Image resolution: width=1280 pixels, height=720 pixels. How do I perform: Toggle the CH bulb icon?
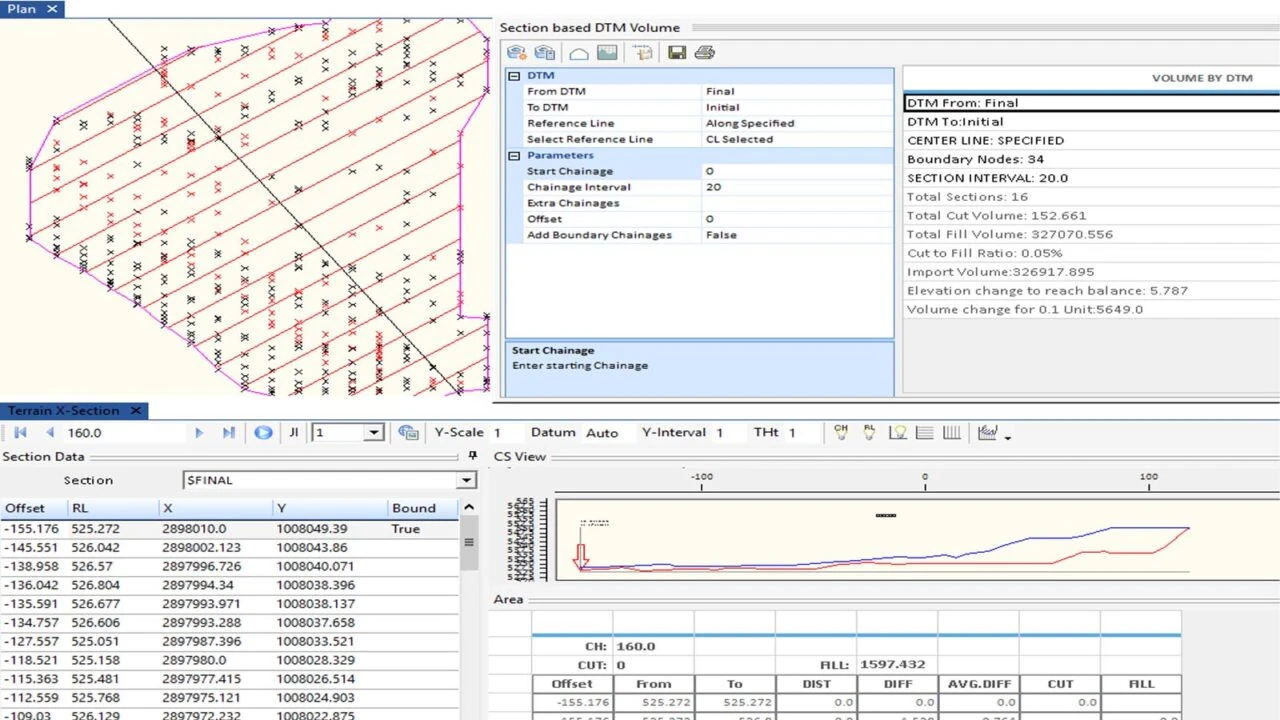click(x=841, y=432)
